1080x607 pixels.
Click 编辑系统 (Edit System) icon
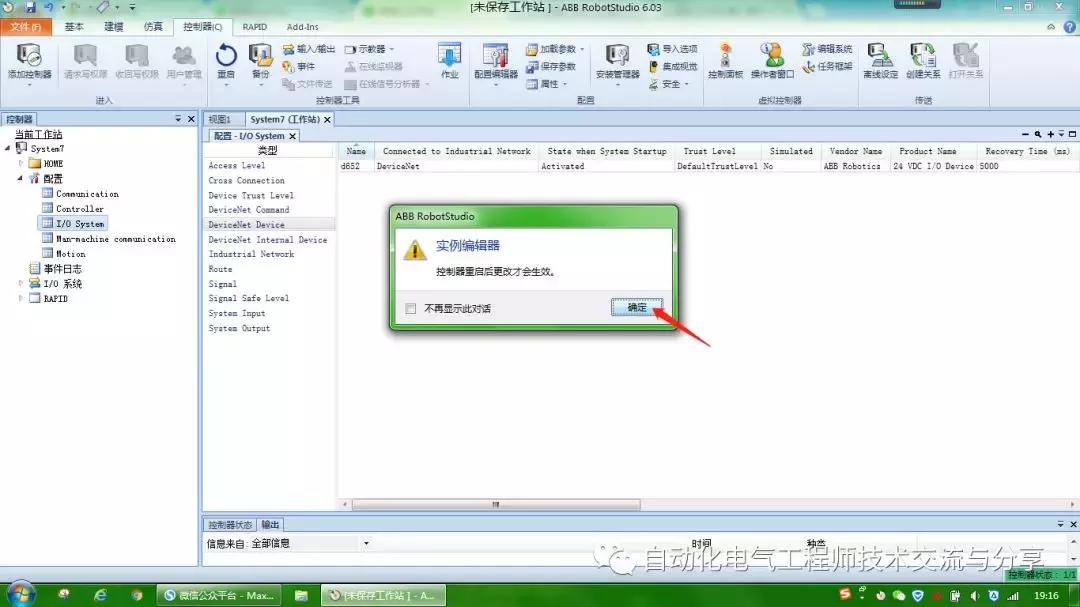coord(827,49)
